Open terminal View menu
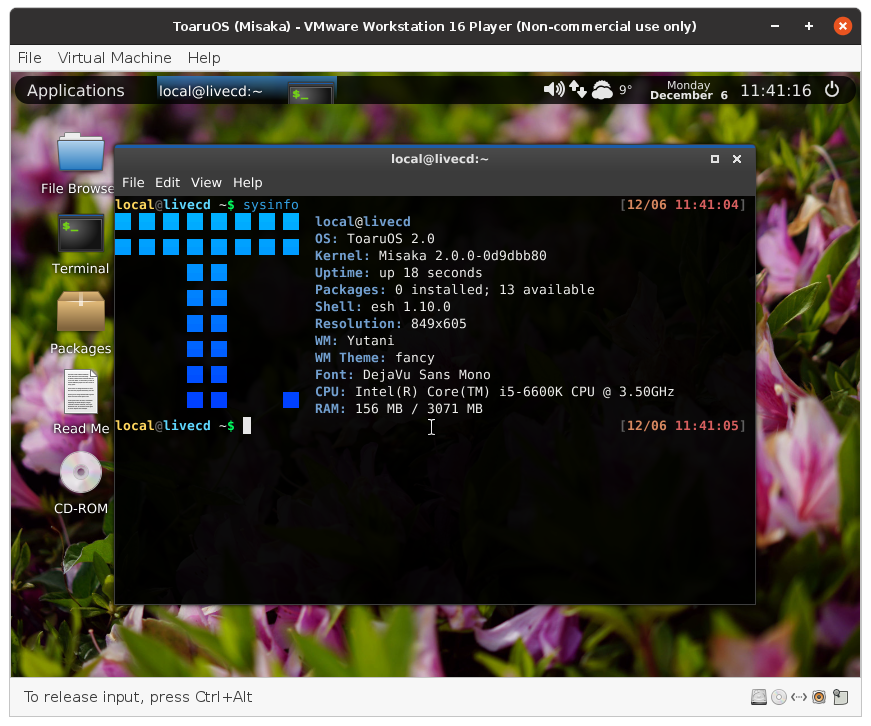The width and height of the screenshot is (871, 726). point(206,182)
